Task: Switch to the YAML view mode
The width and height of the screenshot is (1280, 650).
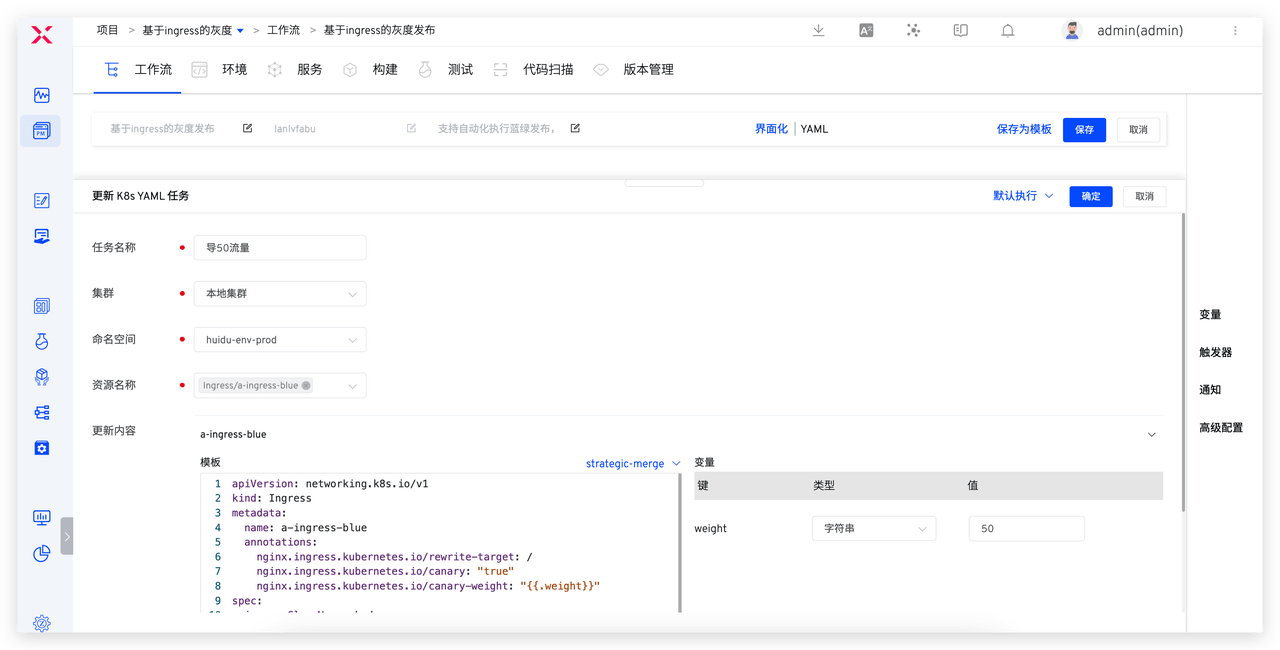Action: pos(814,129)
